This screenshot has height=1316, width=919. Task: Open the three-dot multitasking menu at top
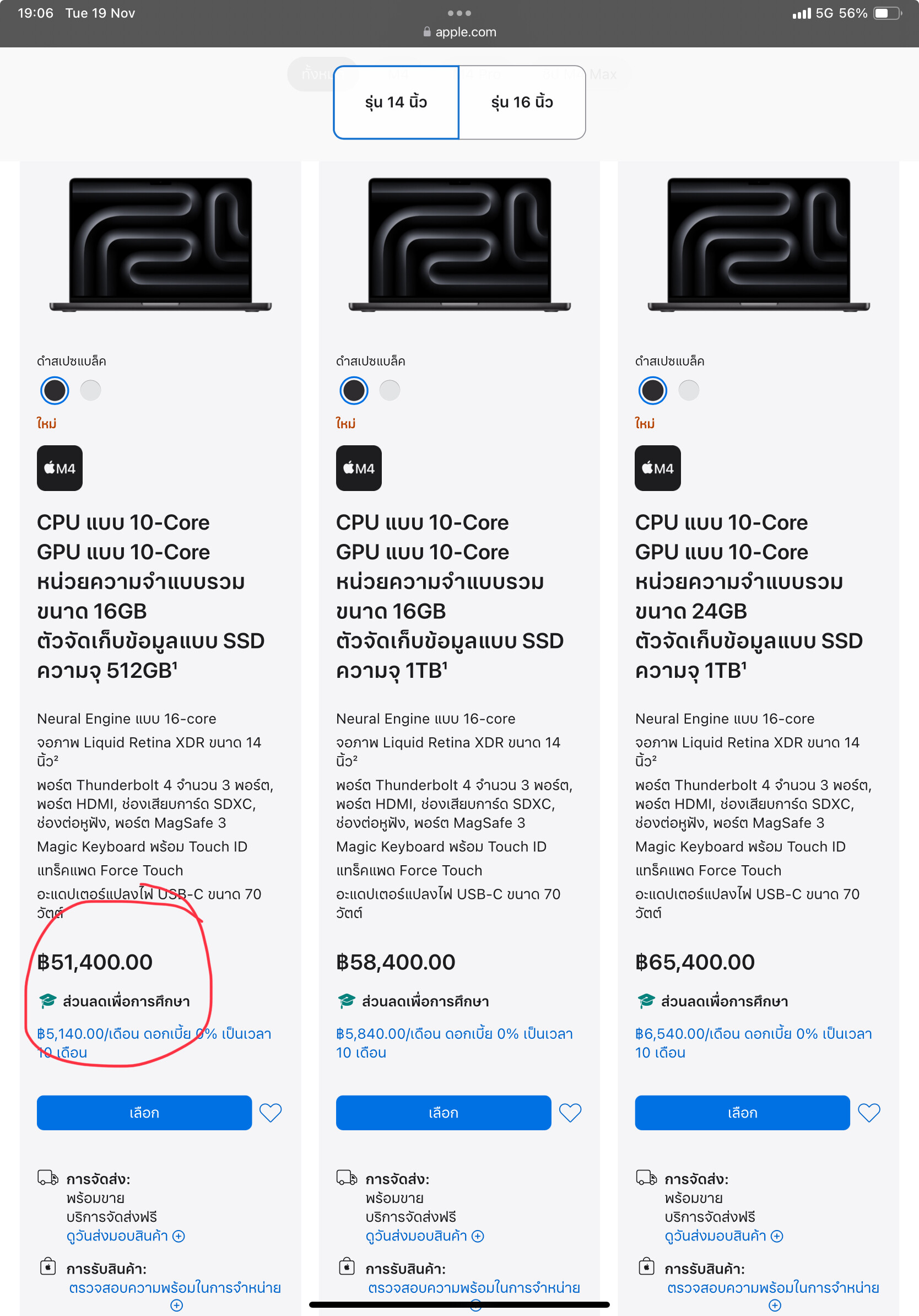click(459, 13)
